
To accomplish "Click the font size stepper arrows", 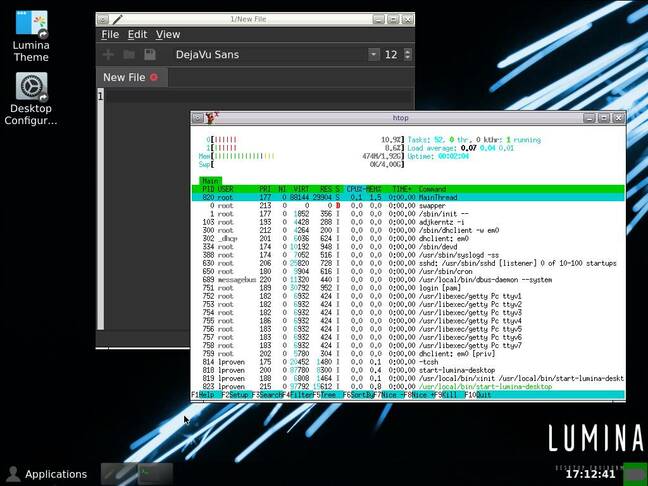I will (x=408, y=55).
